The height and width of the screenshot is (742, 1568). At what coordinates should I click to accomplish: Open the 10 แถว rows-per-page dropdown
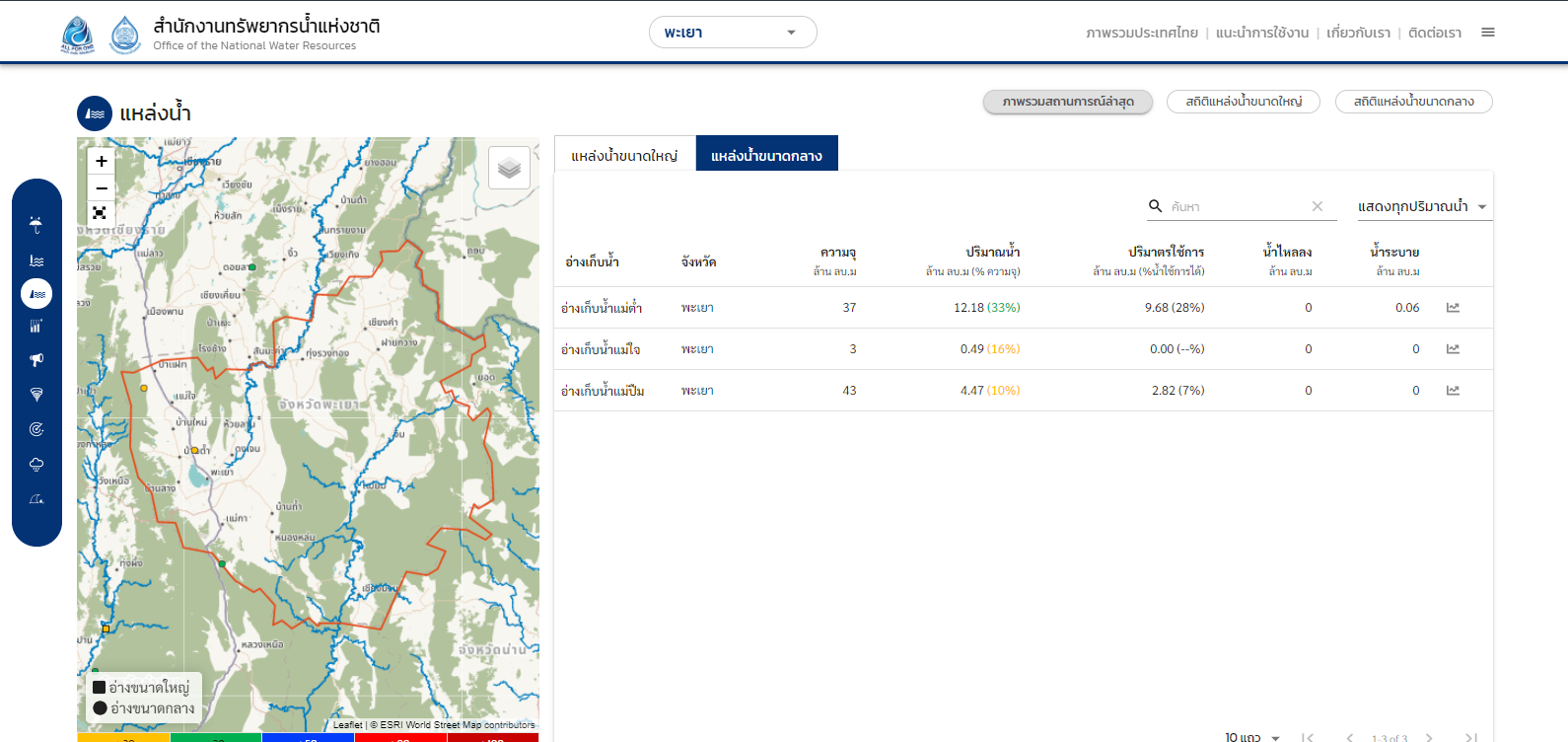pos(1252,737)
